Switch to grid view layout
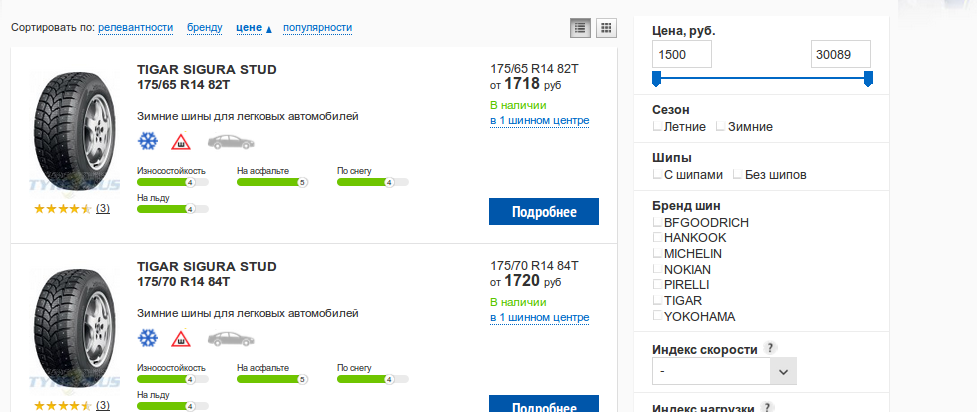 606,27
